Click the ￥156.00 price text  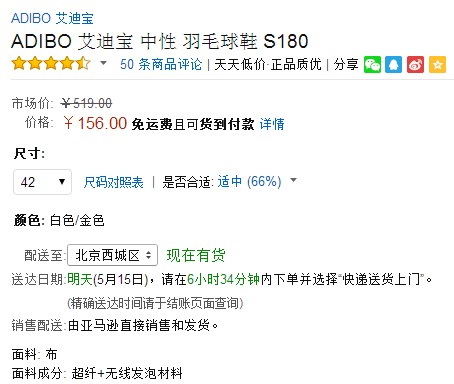[x=95, y=123]
